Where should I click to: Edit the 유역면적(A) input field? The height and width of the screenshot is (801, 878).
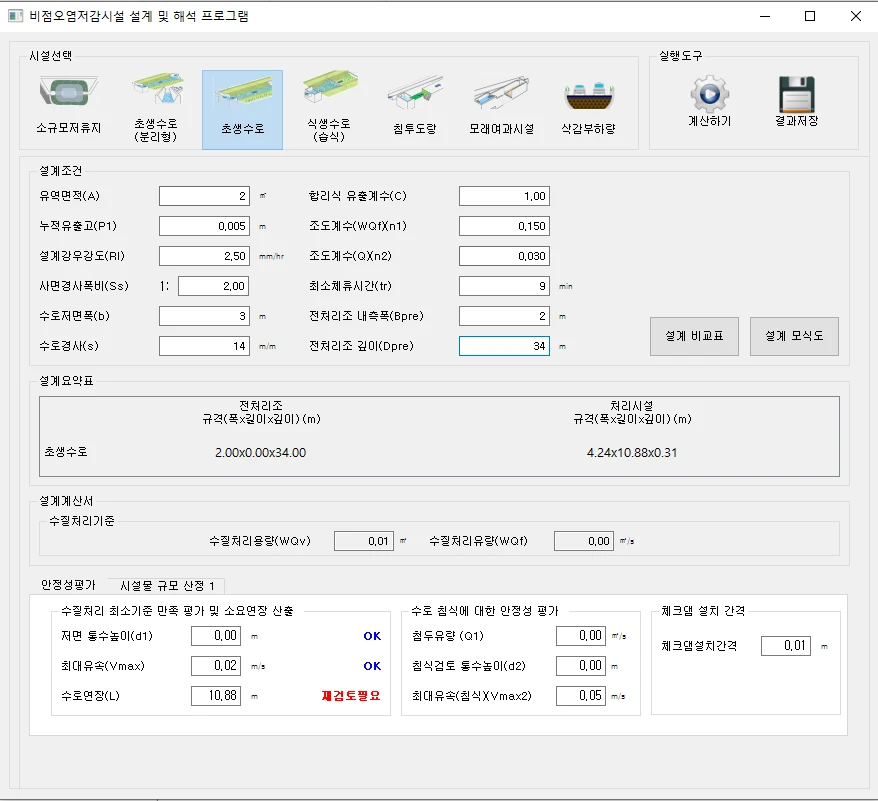click(x=204, y=196)
